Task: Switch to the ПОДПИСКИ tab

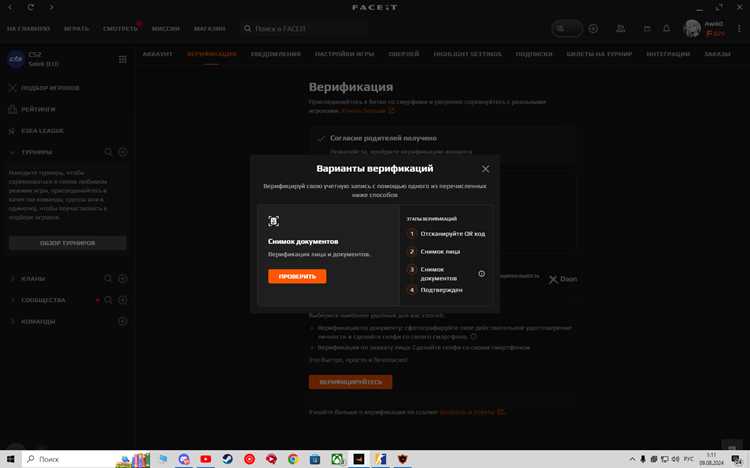Action: coord(534,54)
